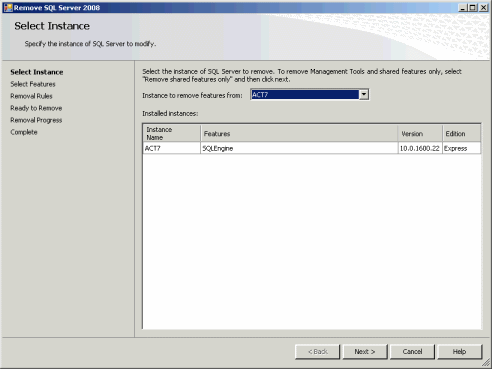Click the Edition column header
492x369 pixels.
click(x=462, y=133)
